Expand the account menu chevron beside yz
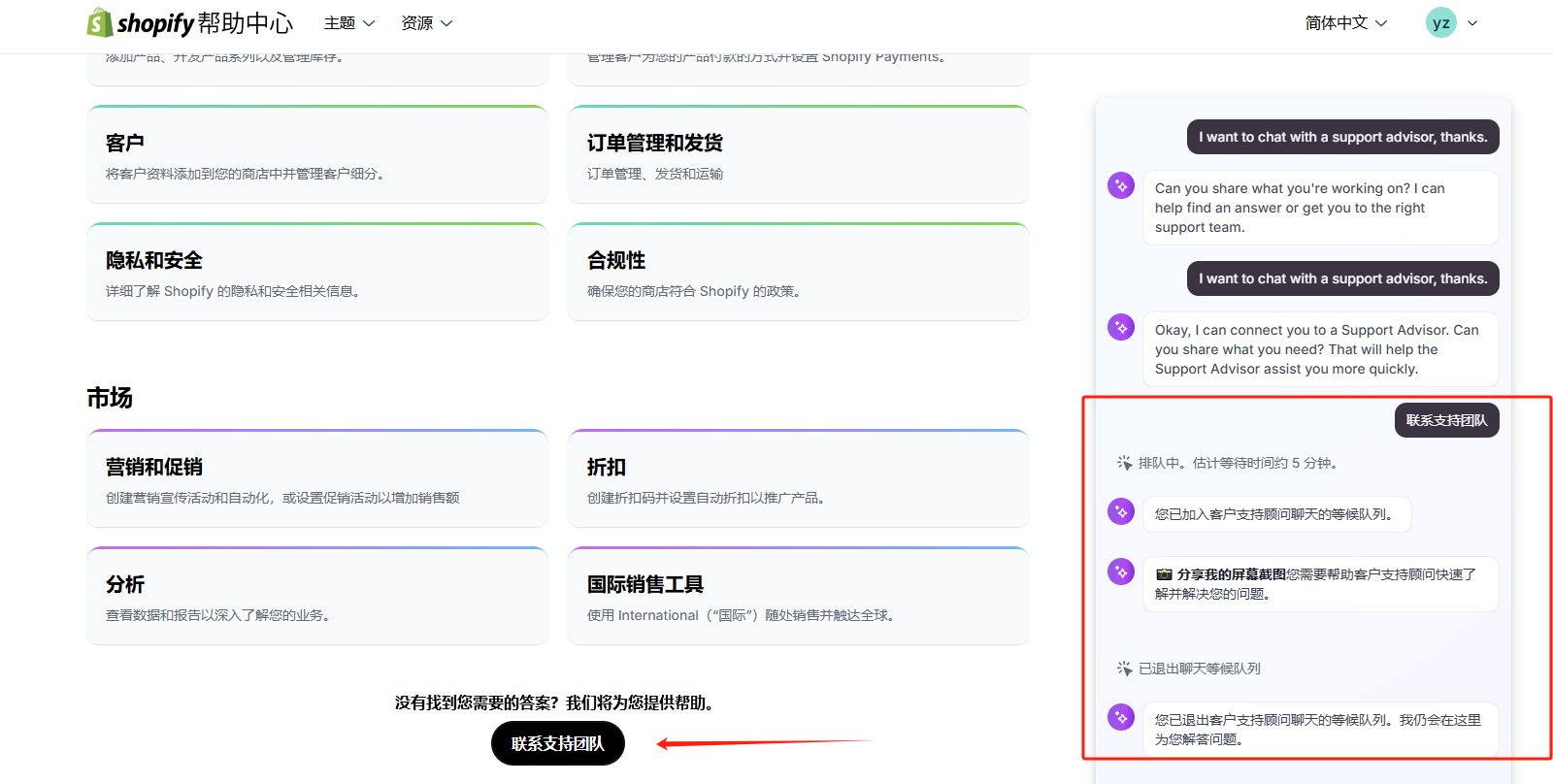The height and width of the screenshot is (784, 1553). pyautogui.click(x=1472, y=23)
